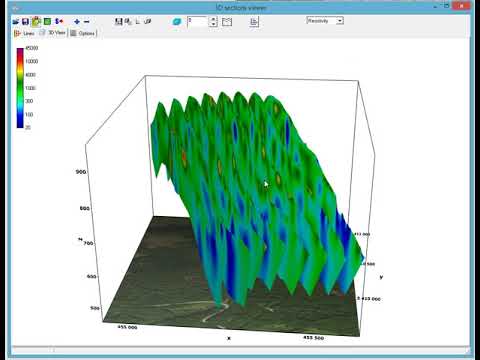Image resolution: width=480 pixels, height=360 pixels.
Task: Click the blue minus icon
Action: 87,22
